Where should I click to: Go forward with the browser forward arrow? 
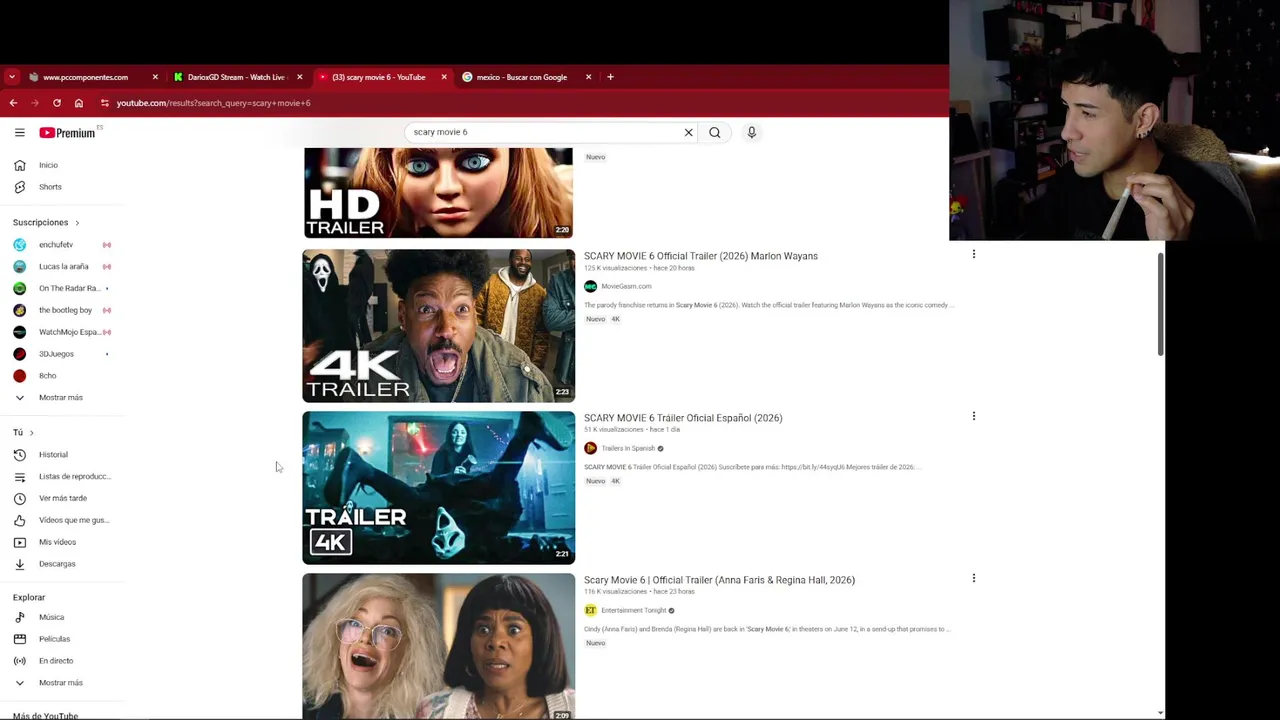[35, 103]
